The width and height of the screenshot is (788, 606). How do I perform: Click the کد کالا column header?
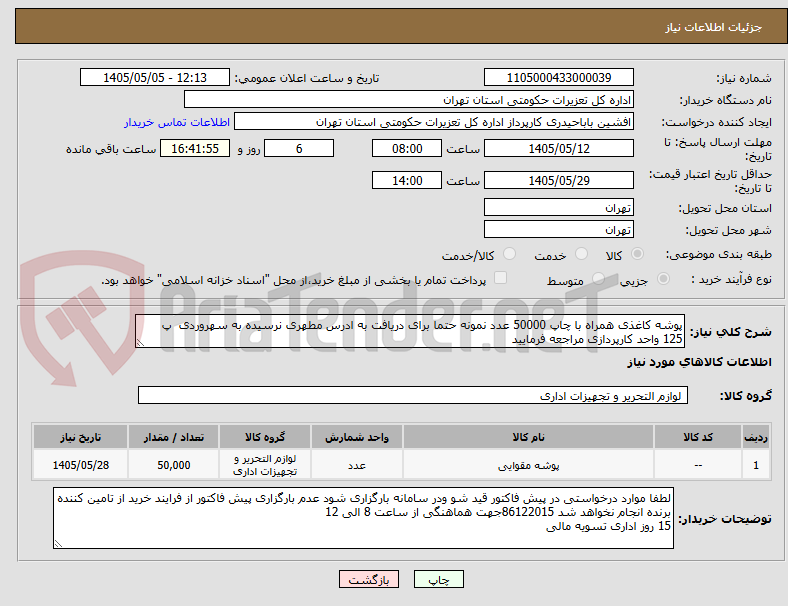click(x=698, y=437)
